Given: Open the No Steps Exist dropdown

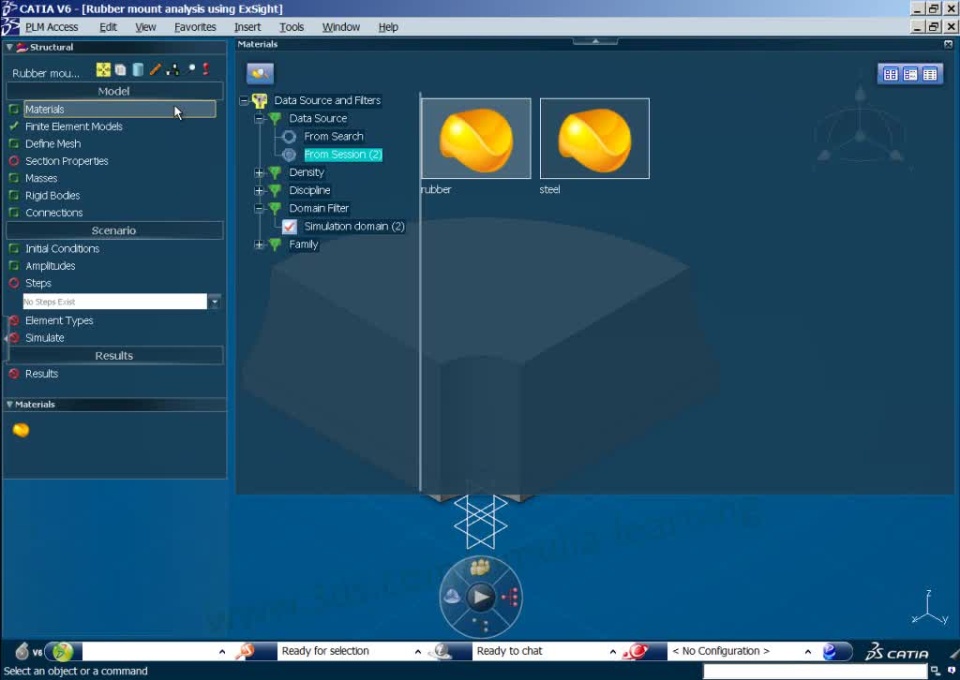Looking at the screenshot, I should tap(214, 302).
